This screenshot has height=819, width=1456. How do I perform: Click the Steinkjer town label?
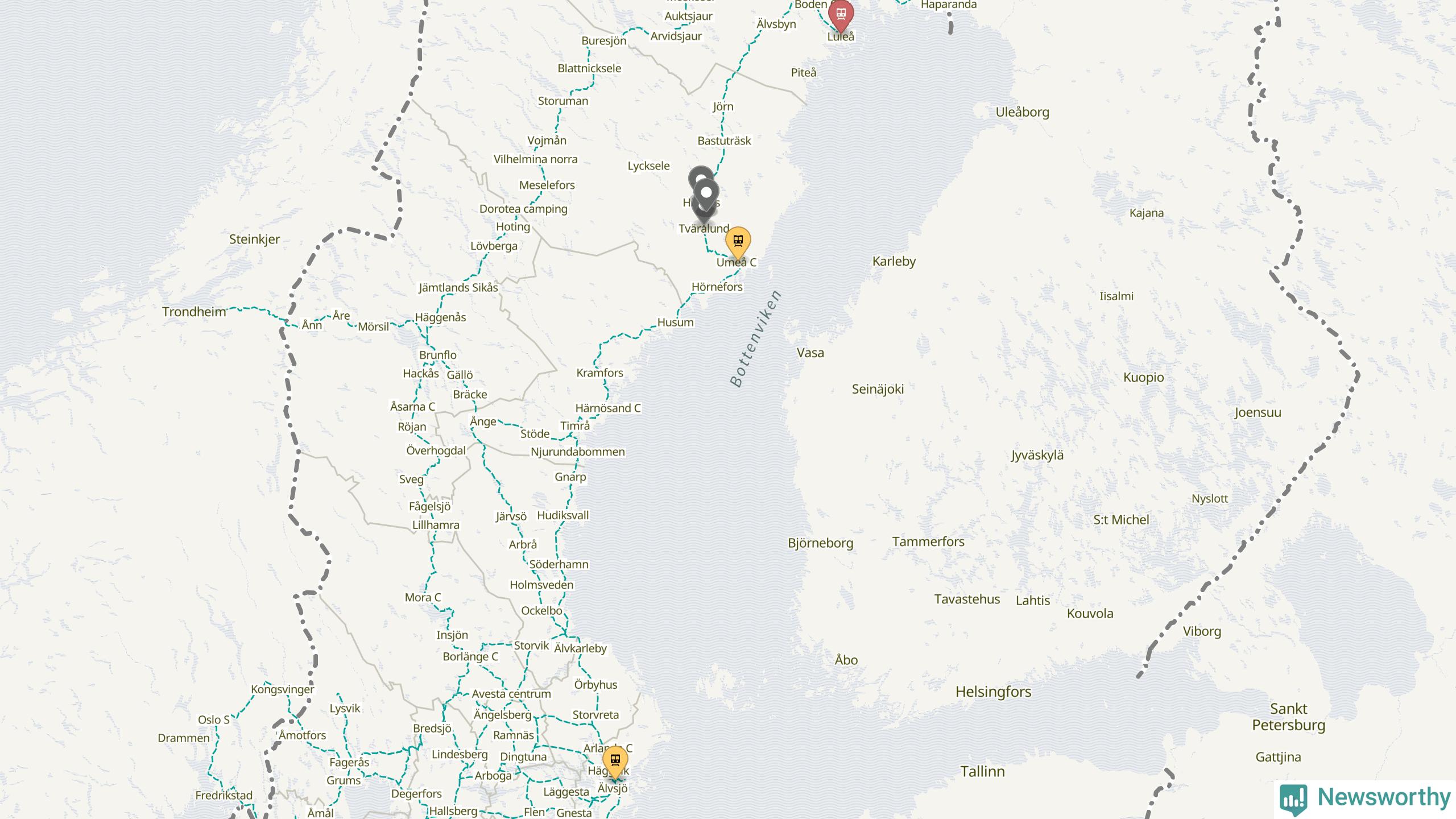(x=254, y=239)
